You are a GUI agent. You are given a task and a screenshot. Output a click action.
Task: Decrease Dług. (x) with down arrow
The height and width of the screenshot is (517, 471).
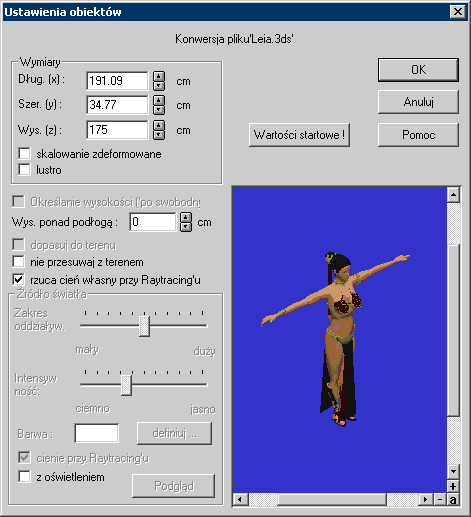pos(159,86)
